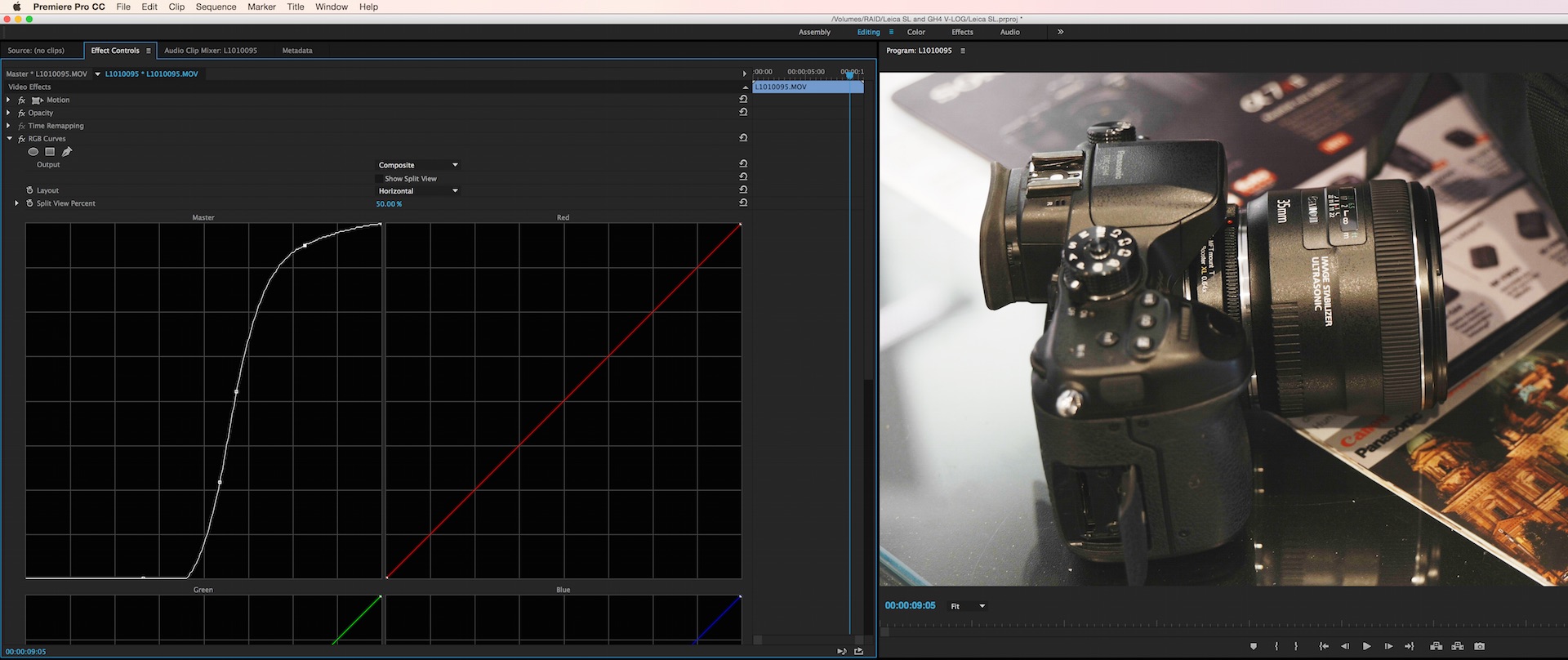Click the Extract button
1568x660 pixels.
click(x=1458, y=646)
